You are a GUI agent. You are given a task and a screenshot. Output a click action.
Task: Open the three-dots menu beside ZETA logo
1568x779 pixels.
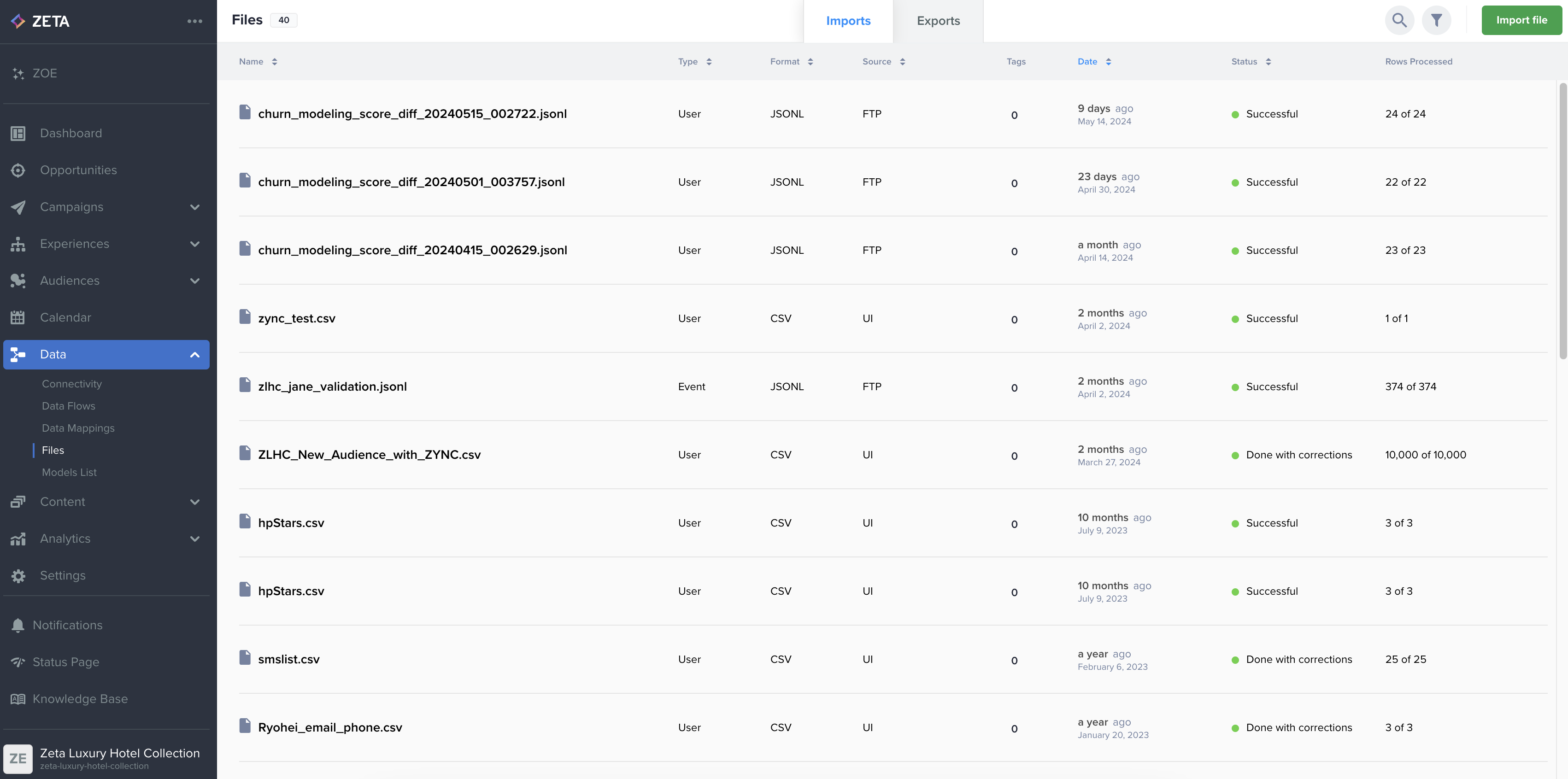click(195, 21)
